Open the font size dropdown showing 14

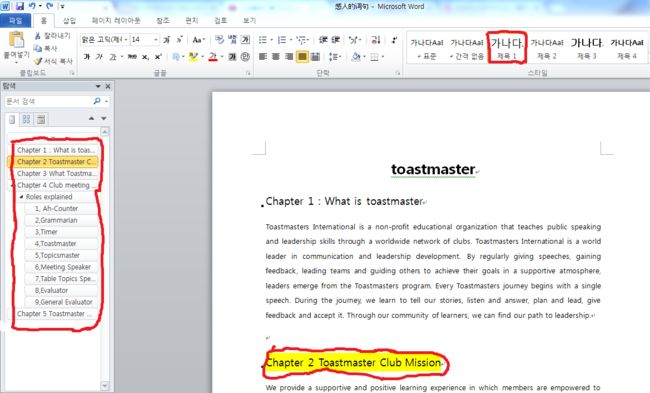156,40
